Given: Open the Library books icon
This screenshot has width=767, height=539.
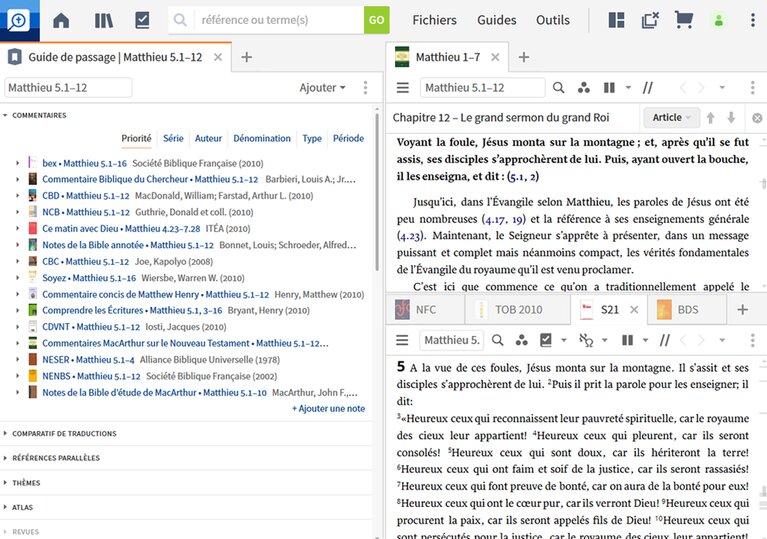Looking at the screenshot, I should (104, 20).
